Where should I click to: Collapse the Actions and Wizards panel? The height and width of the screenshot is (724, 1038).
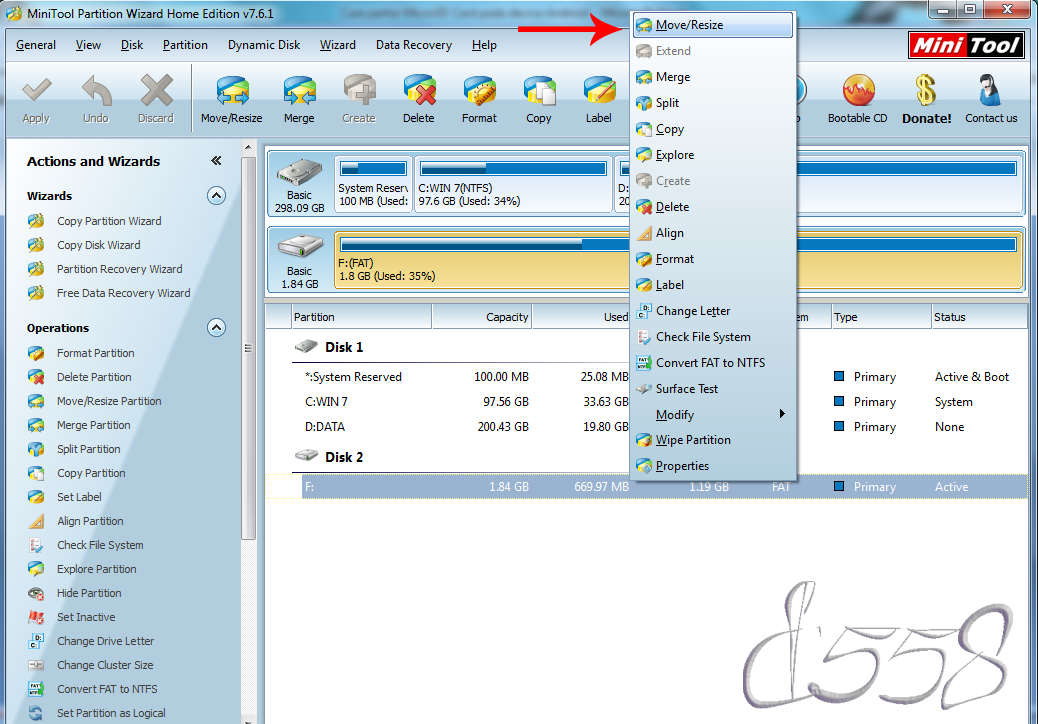tap(216, 161)
